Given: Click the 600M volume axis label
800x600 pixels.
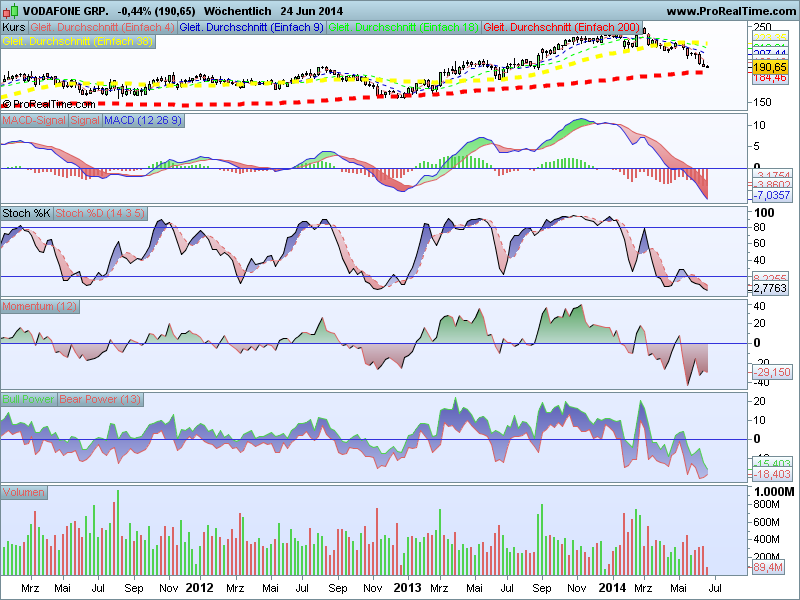Looking at the screenshot, I should (x=766, y=522).
